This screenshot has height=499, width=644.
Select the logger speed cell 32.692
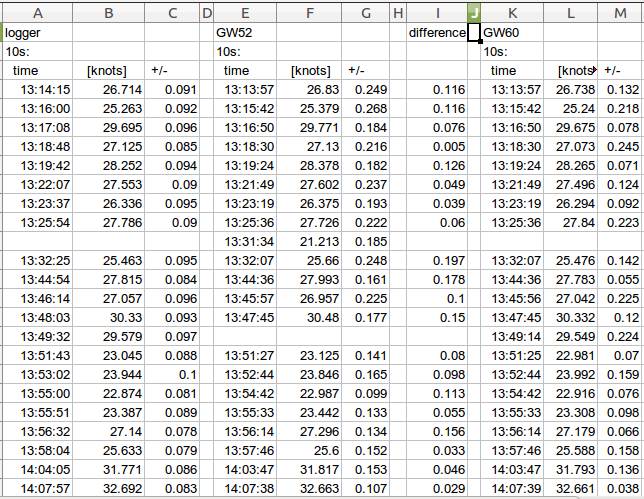[x=108, y=489]
